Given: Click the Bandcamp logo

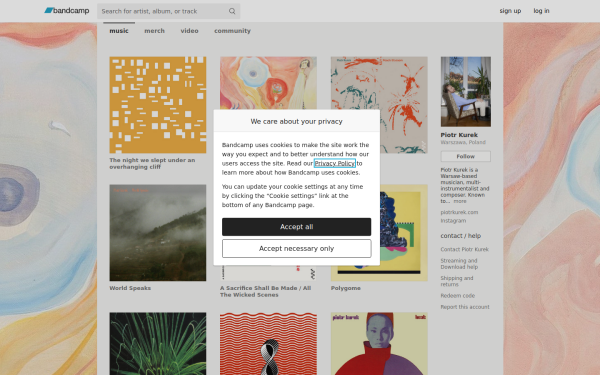Looking at the screenshot, I should pos(67,11).
